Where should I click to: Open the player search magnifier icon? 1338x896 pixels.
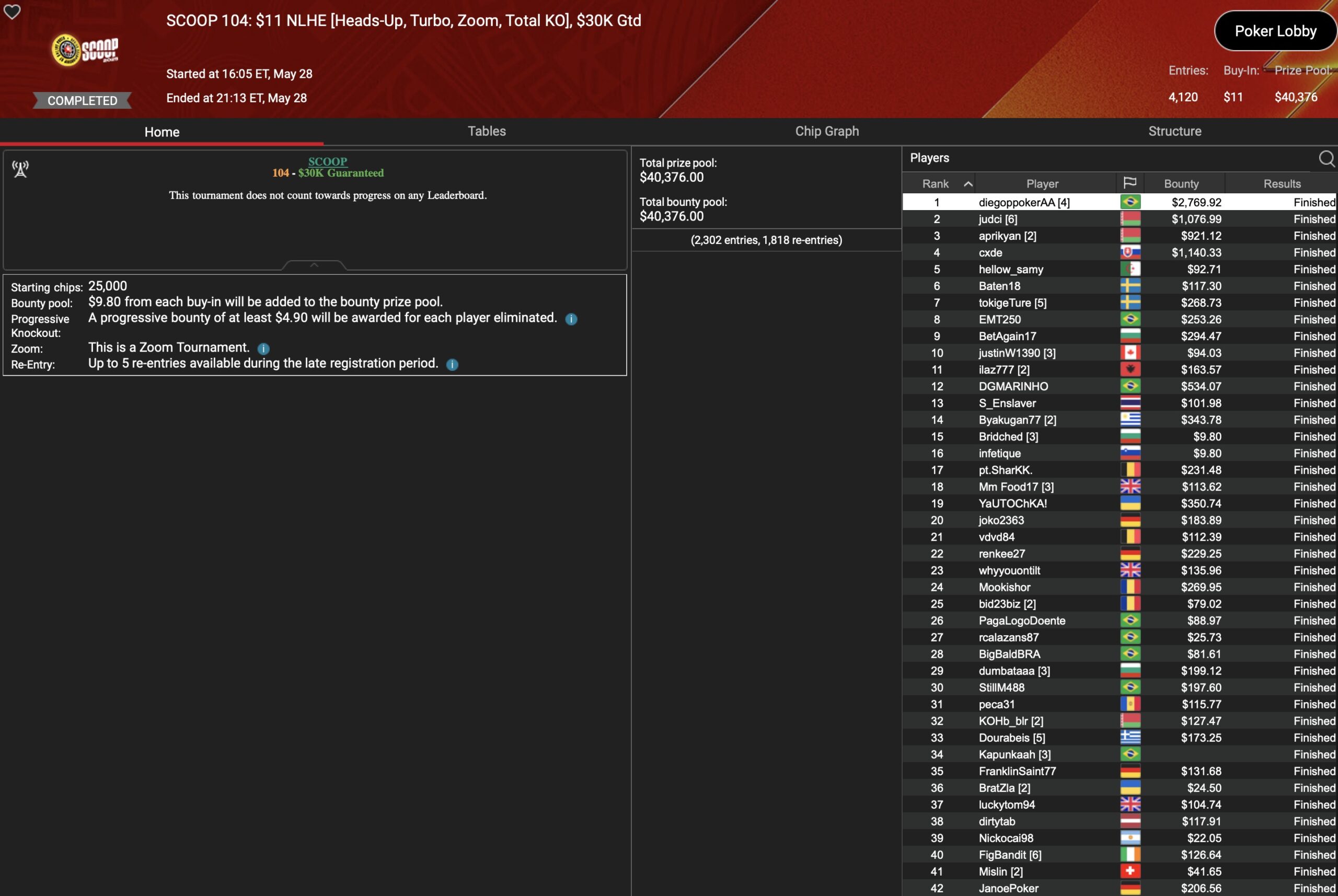[x=1326, y=158]
